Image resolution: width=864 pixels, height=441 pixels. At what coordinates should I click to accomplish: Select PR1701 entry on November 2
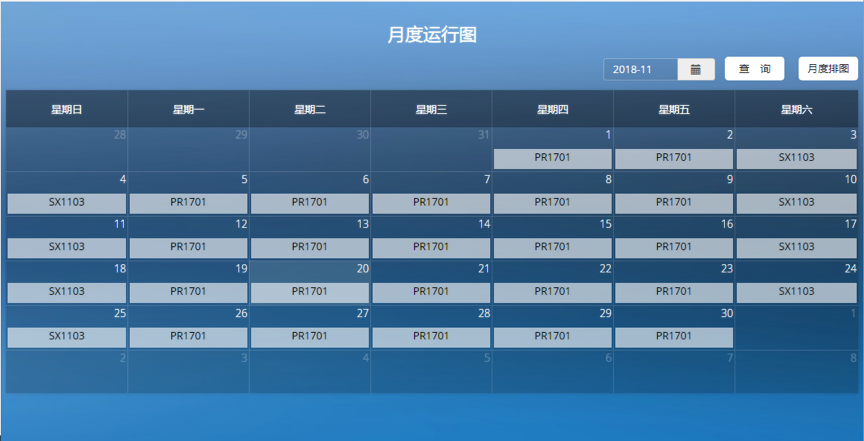(x=674, y=159)
